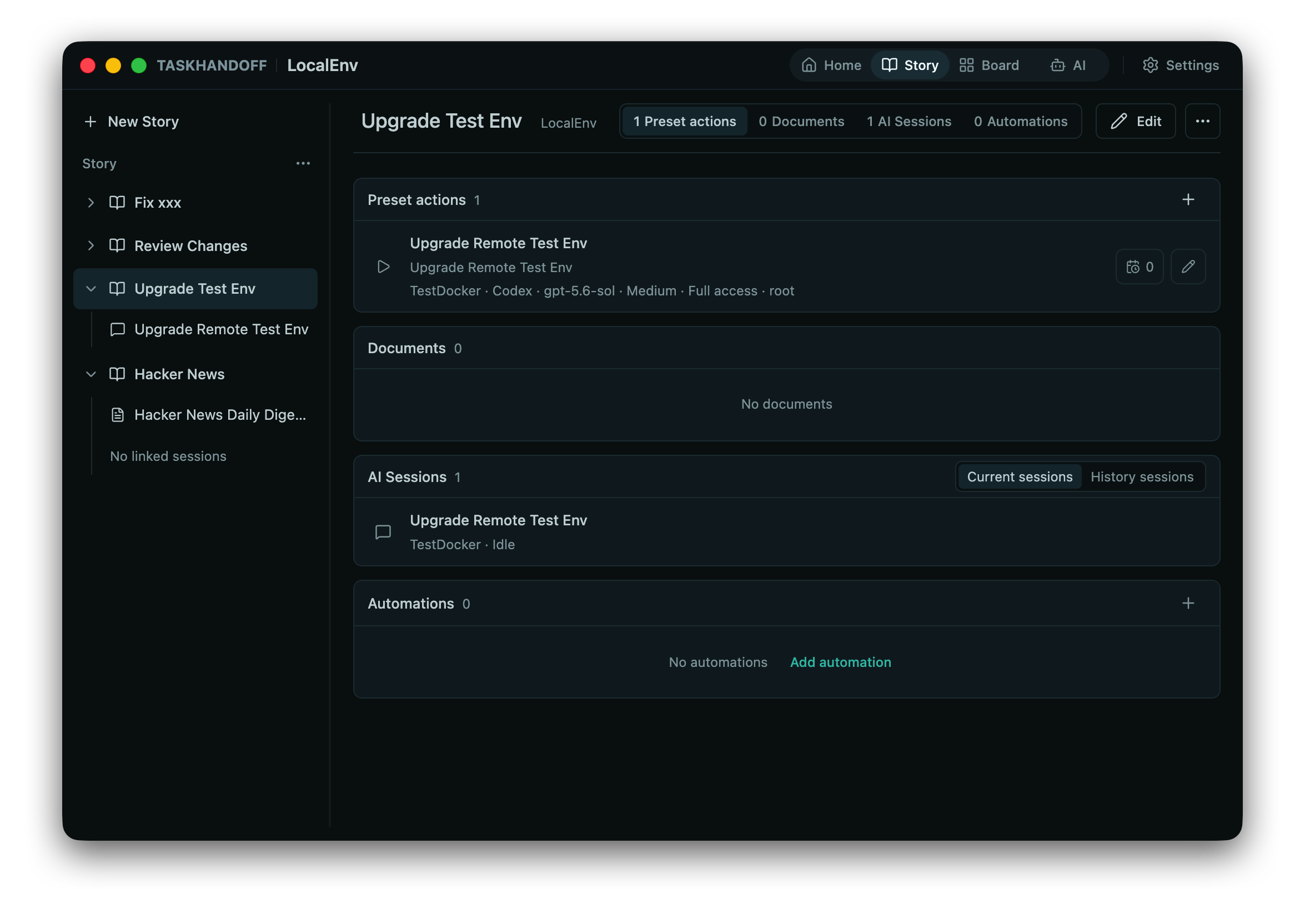Image resolution: width=1305 pixels, height=924 pixels.
Task: Jump to 0 Automations section
Action: (x=1020, y=121)
